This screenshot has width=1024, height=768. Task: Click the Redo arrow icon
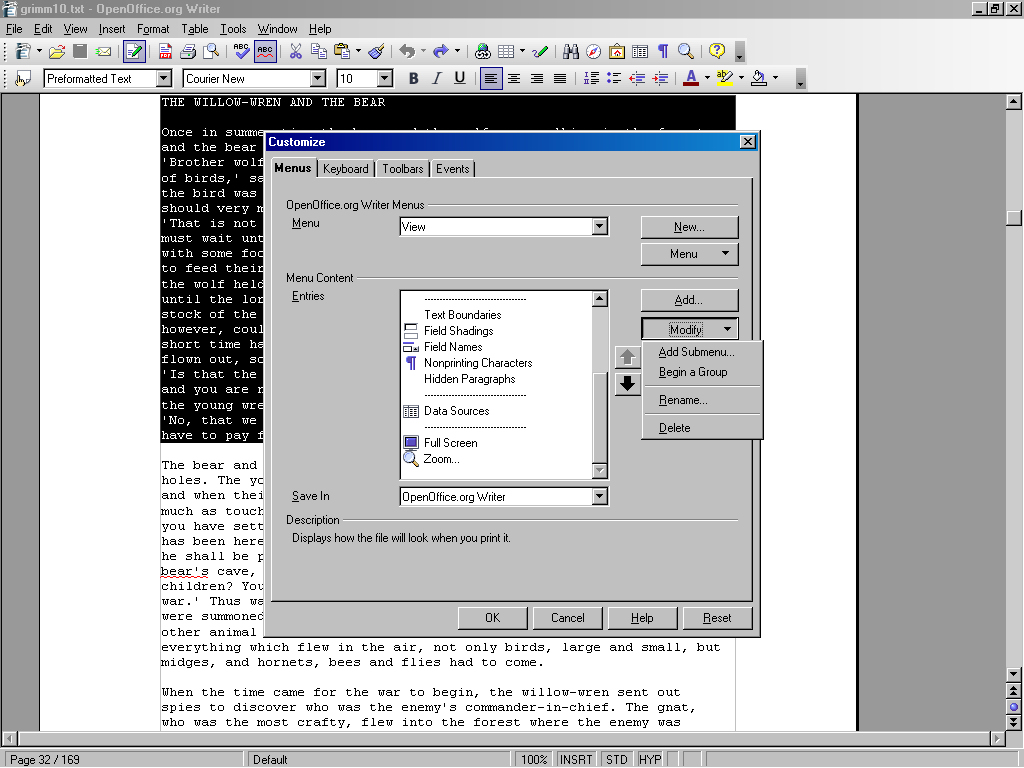click(441, 52)
